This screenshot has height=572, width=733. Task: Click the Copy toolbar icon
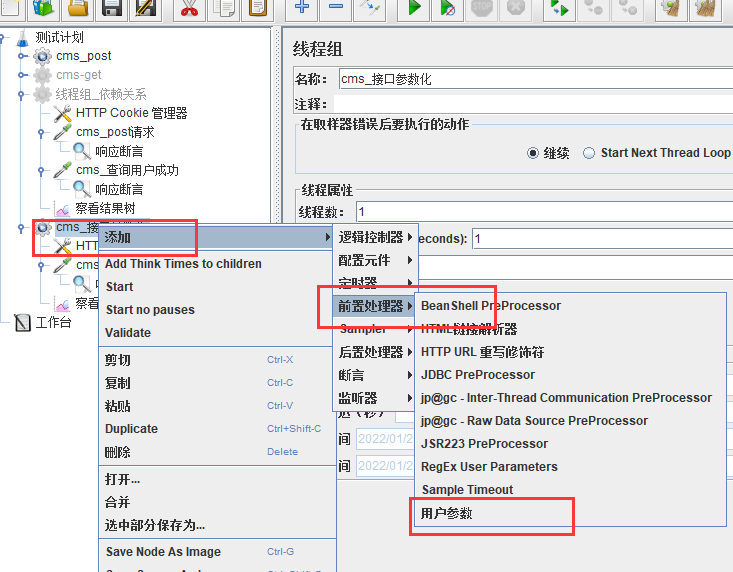[x=223, y=8]
